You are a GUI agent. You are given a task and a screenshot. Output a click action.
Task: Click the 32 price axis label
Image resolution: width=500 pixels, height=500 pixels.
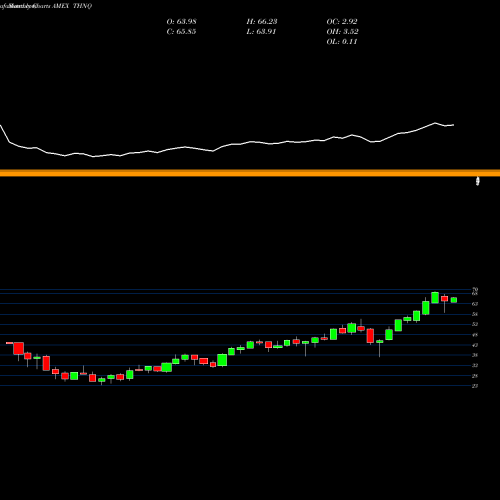pos(475,365)
